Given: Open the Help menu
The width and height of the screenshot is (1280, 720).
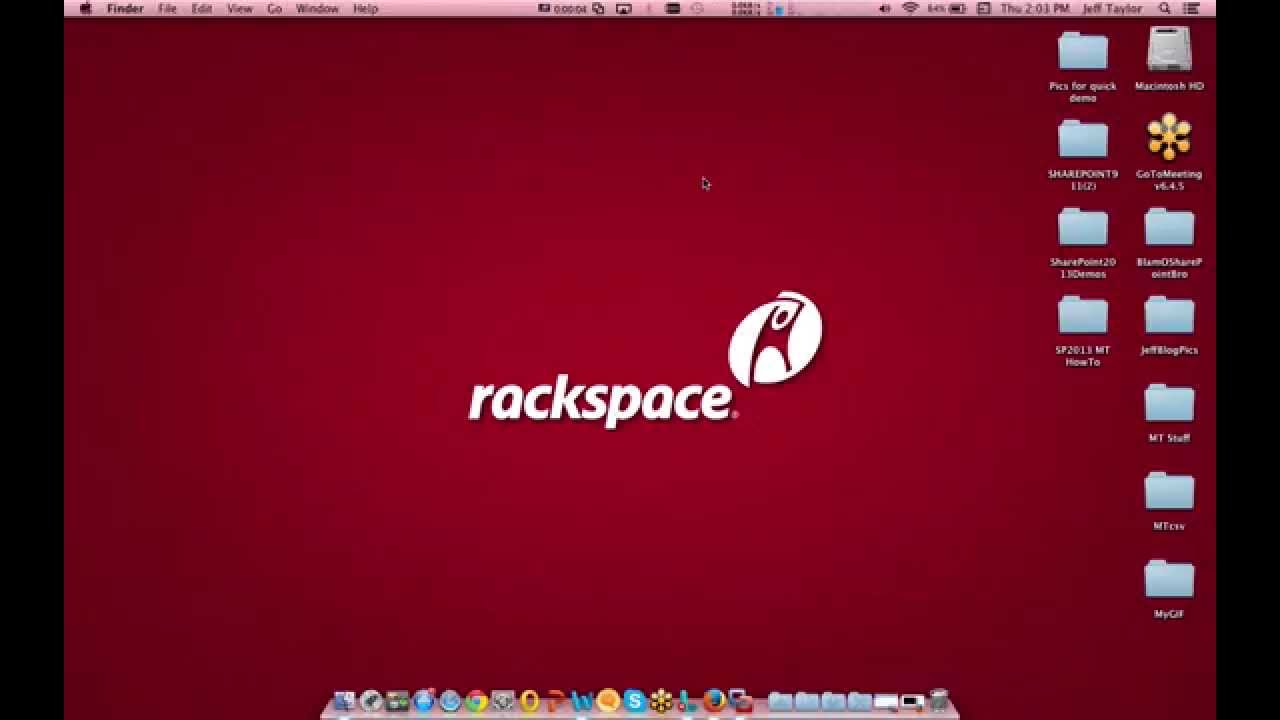Looking at the screenshot, I should tap(365, 8).
